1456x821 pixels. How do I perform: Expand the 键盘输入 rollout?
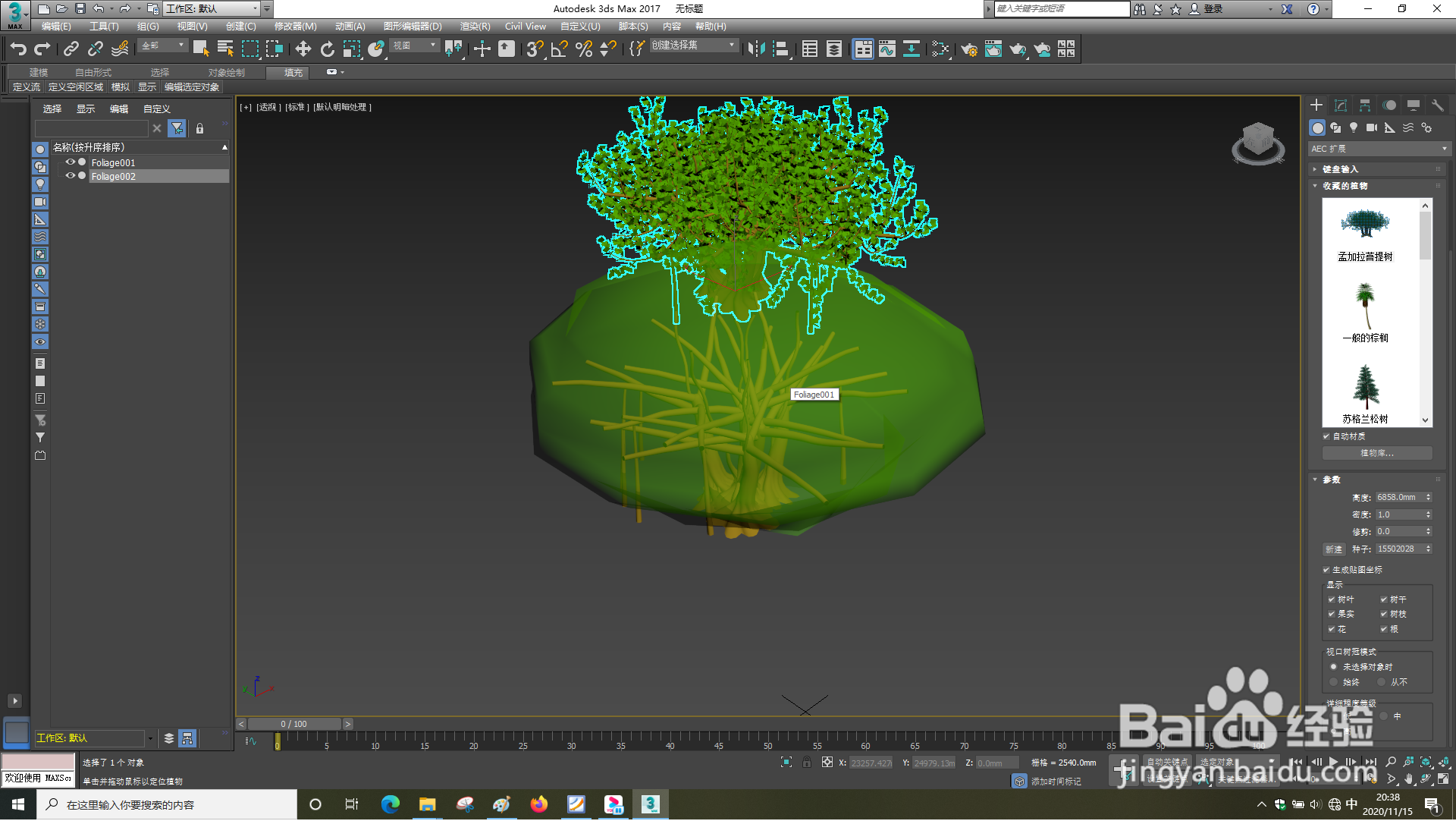[1340, 169]
